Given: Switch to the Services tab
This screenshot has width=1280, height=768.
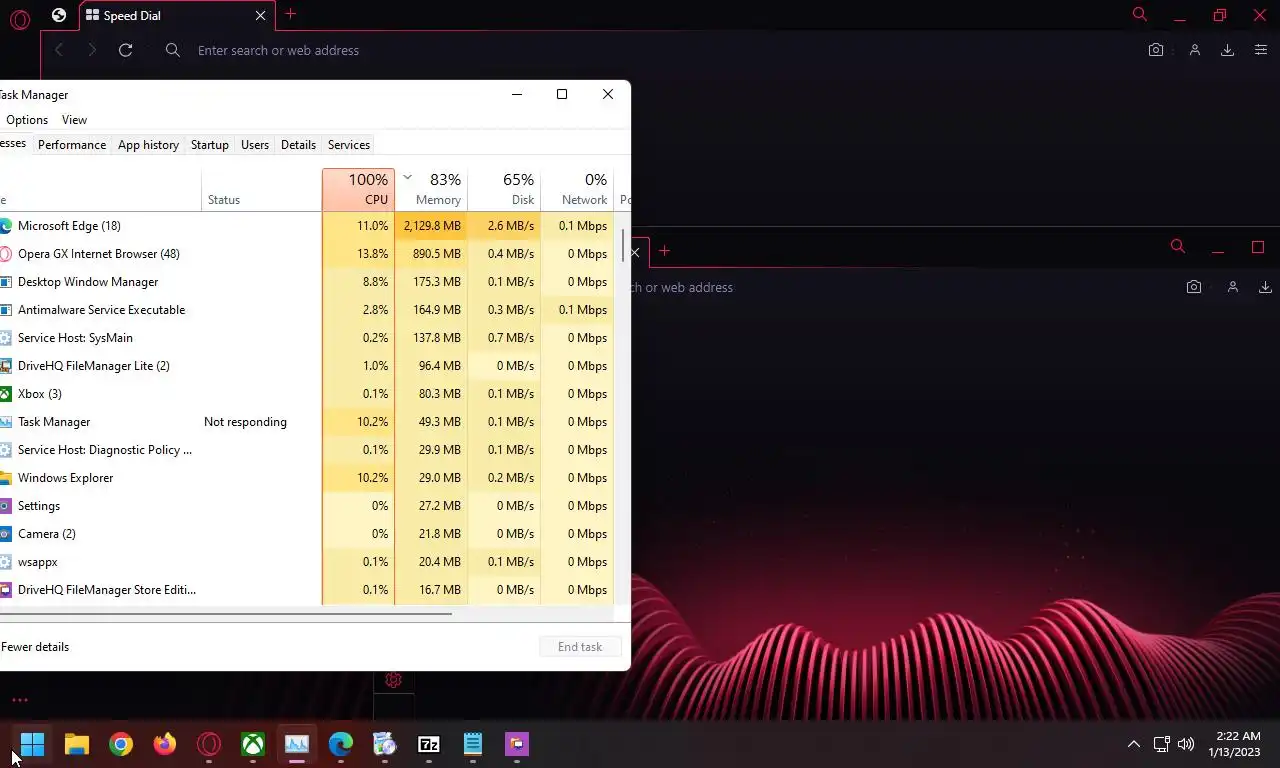Looking at the screenshot, I should [349, 145].
